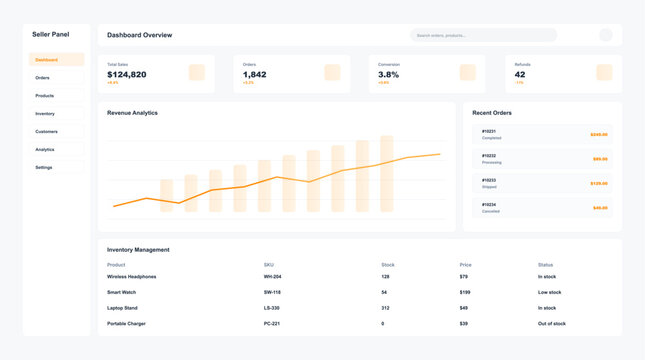Select the Portable Charger product row
The width and height of the screenshot is (645, 360).
tap(360, 324)
